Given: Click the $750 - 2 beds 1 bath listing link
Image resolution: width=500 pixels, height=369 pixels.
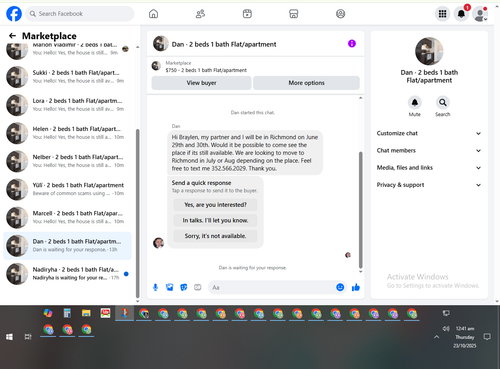Looking at the screenshot, I should click(206, 70).
